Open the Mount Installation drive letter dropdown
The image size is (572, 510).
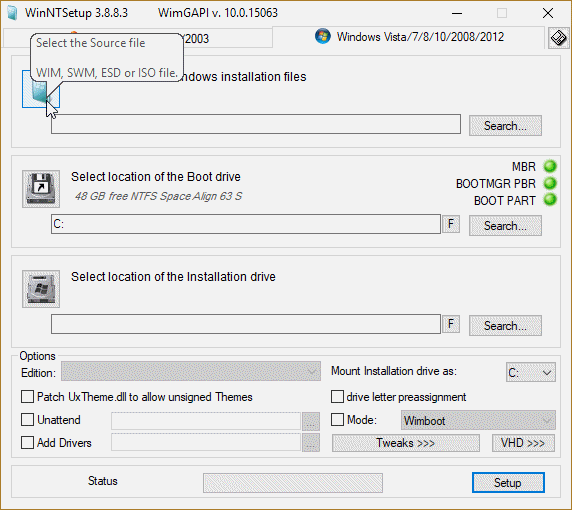(530, 372)
